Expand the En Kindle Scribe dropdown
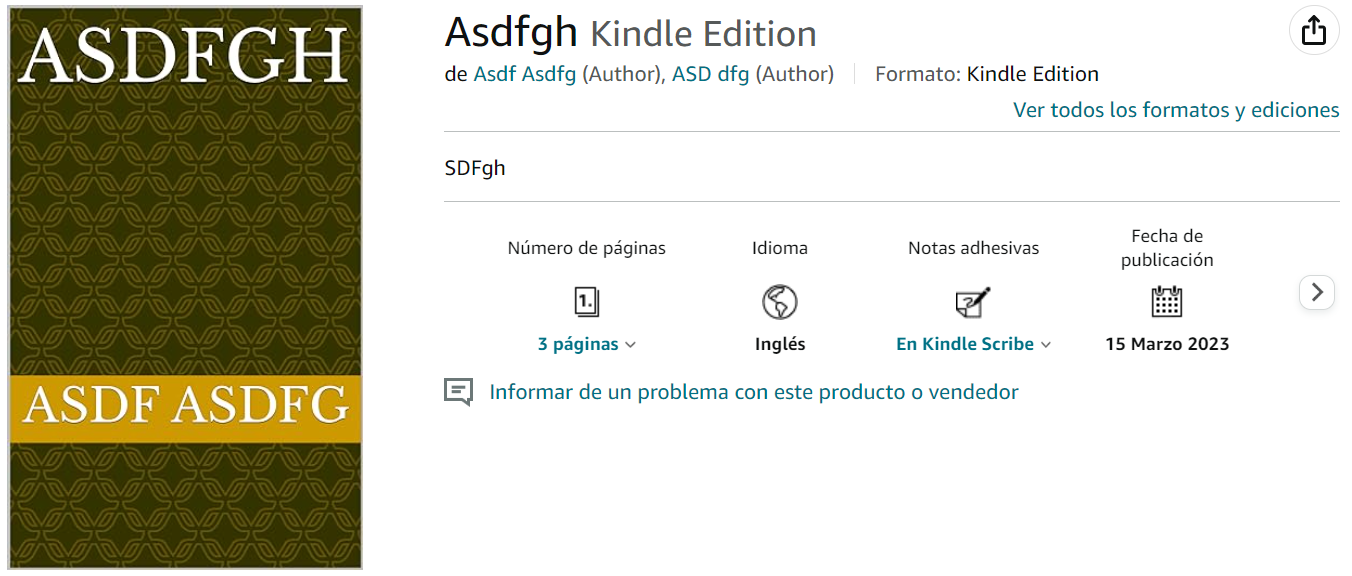 [x=973, y=344]
